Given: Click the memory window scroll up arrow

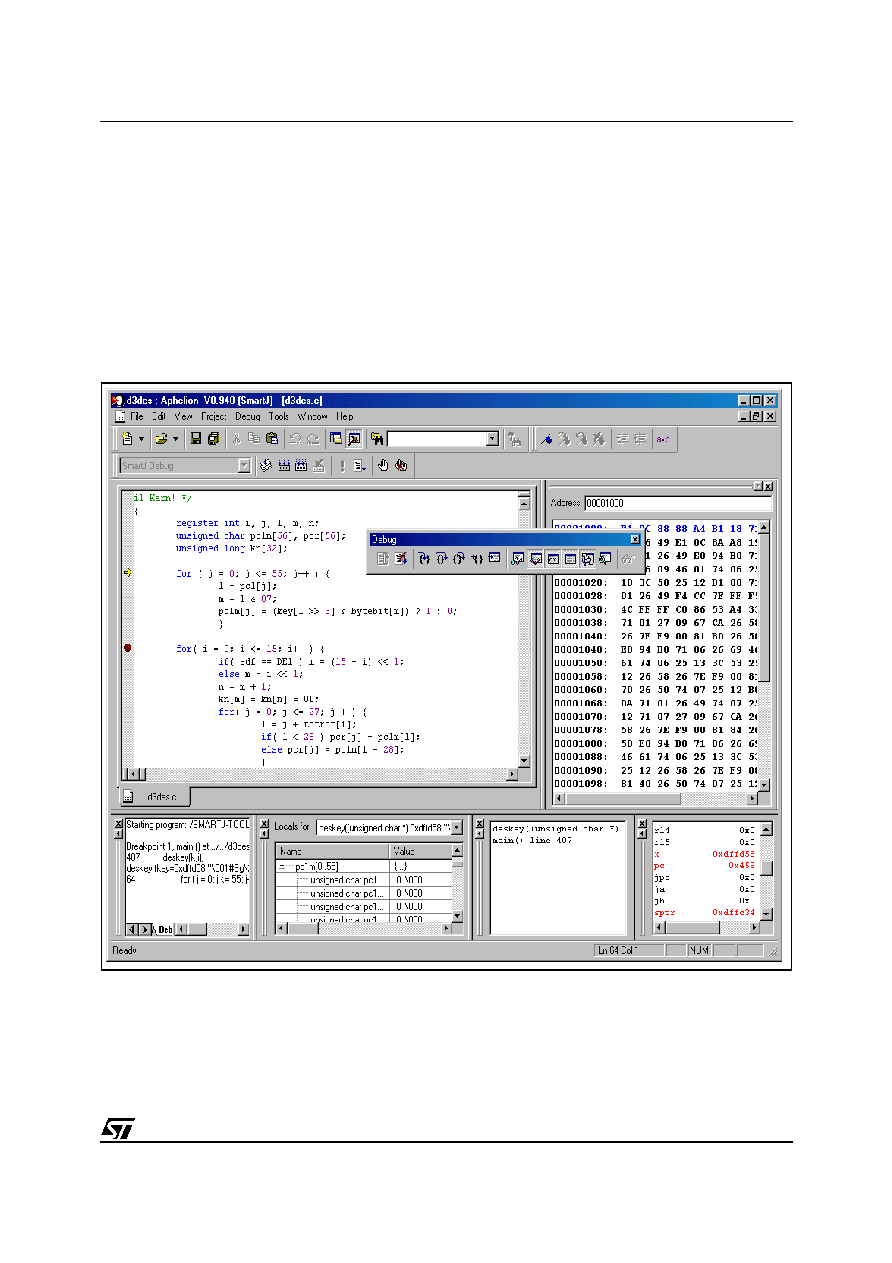Looking at the screenshot, I should point(765,527).
